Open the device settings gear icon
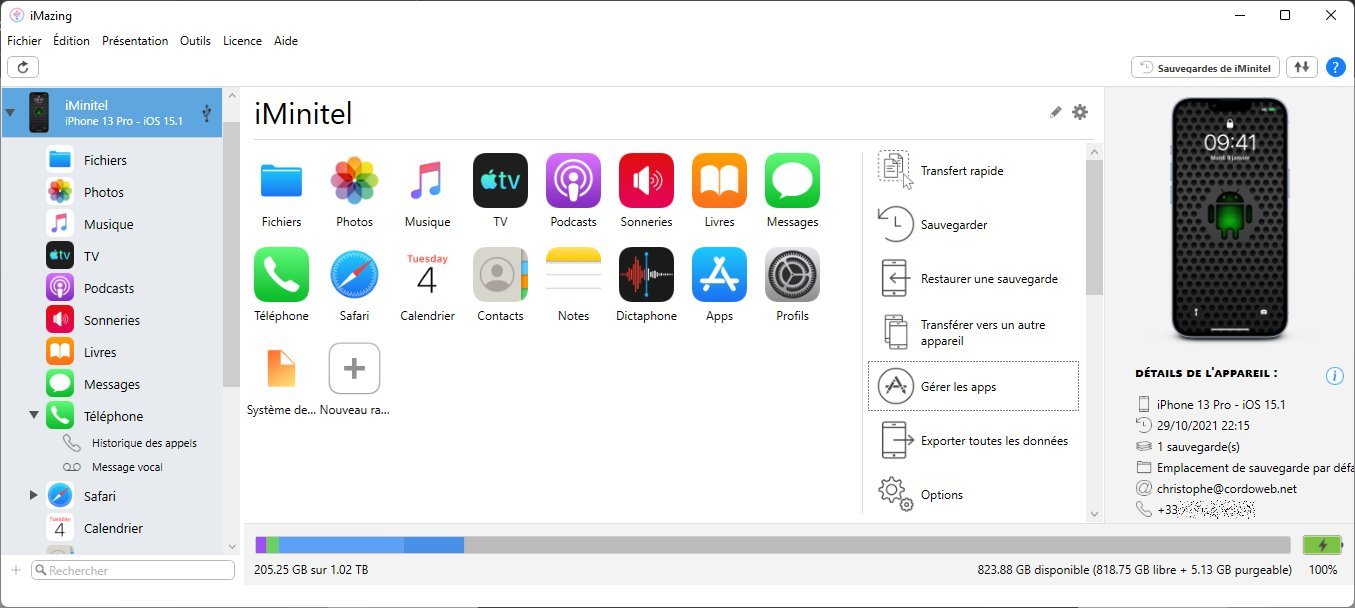Screen dimensions: 1355x608 coord(1080,112)
